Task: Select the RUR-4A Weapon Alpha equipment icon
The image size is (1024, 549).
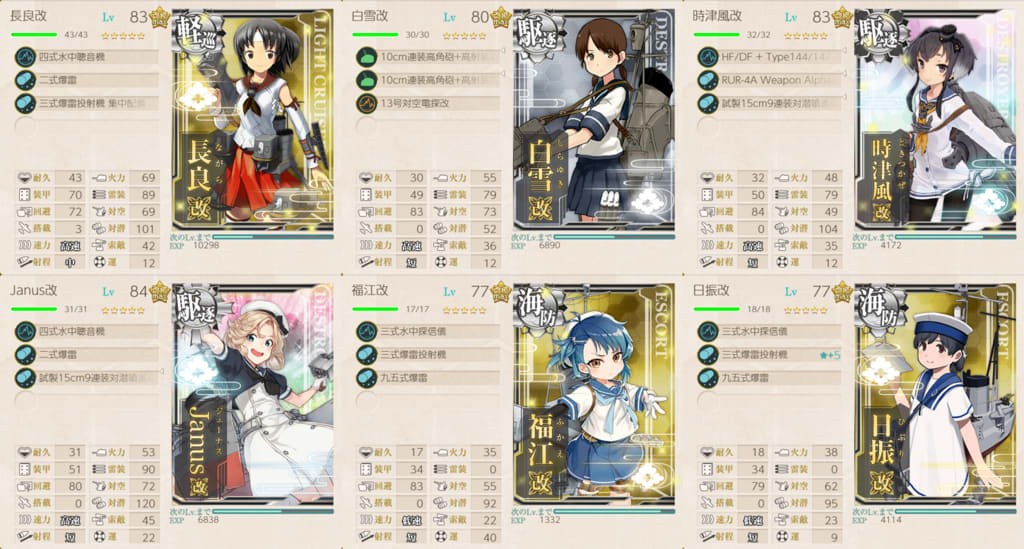Action: 708,81
